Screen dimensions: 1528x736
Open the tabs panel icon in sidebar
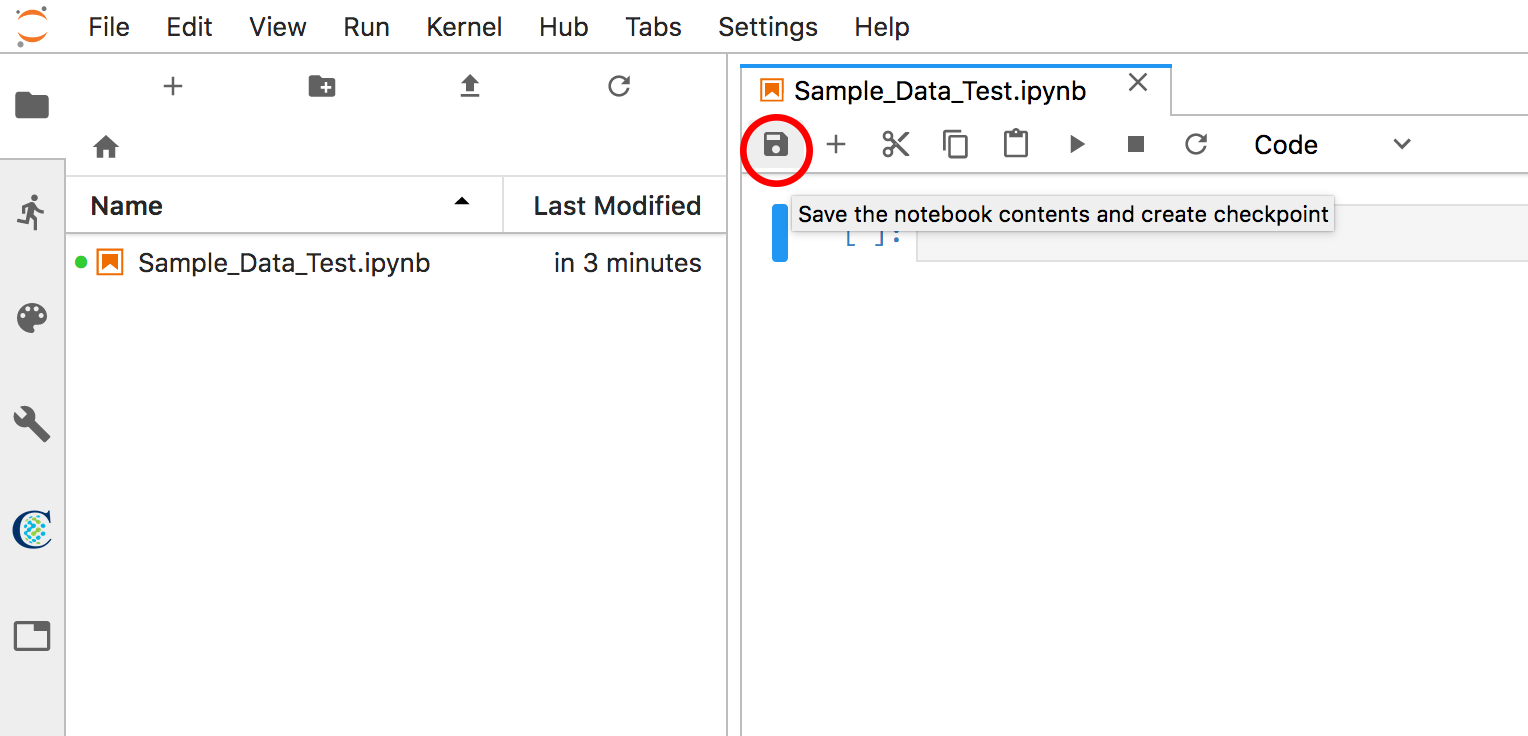coord(32,636)
